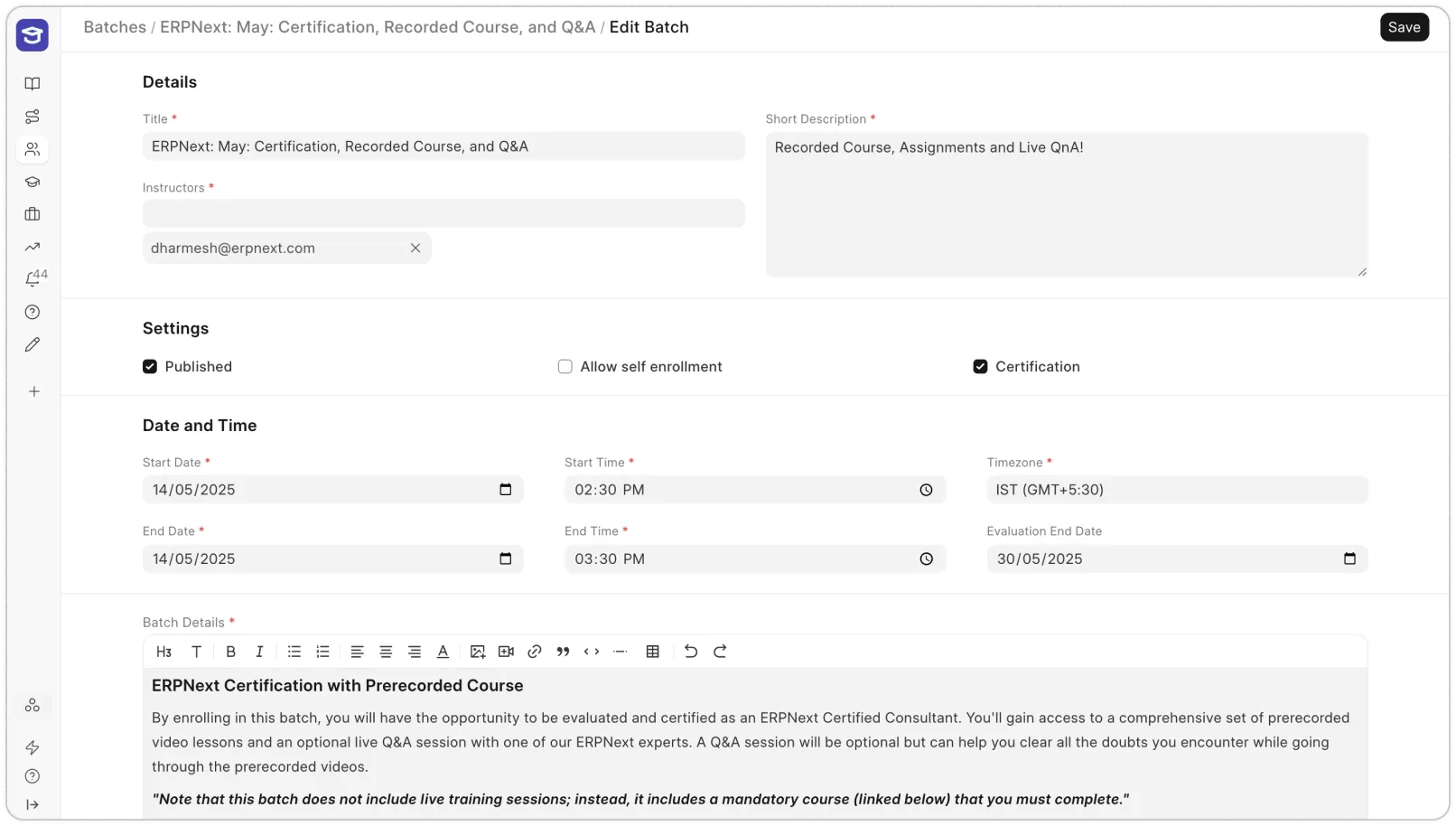Uncheck the Certification checkbox
This screenshot has height=826, width=1456.
click(x=980, y=367)
